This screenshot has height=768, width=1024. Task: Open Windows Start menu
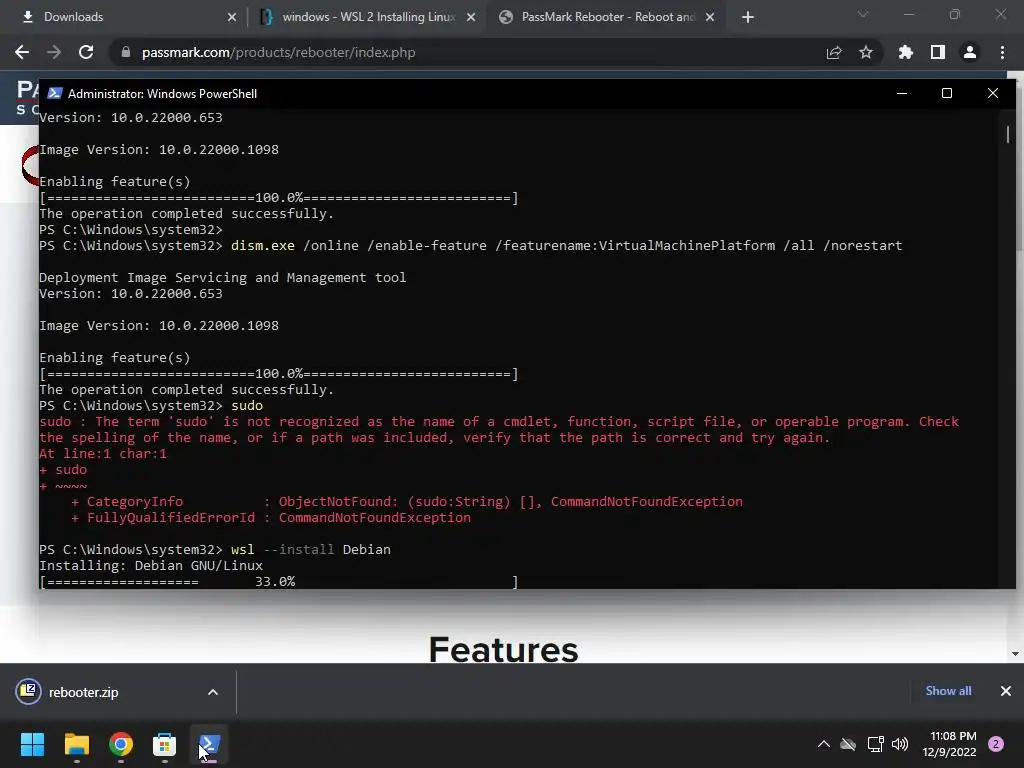pyautogui.click(x=32, y=744)
